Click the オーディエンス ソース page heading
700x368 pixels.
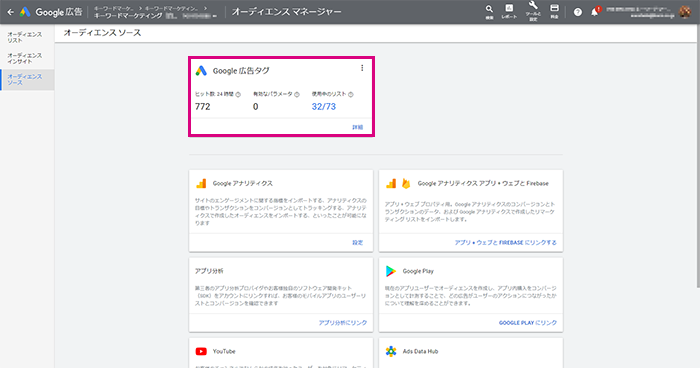point(102,33)
